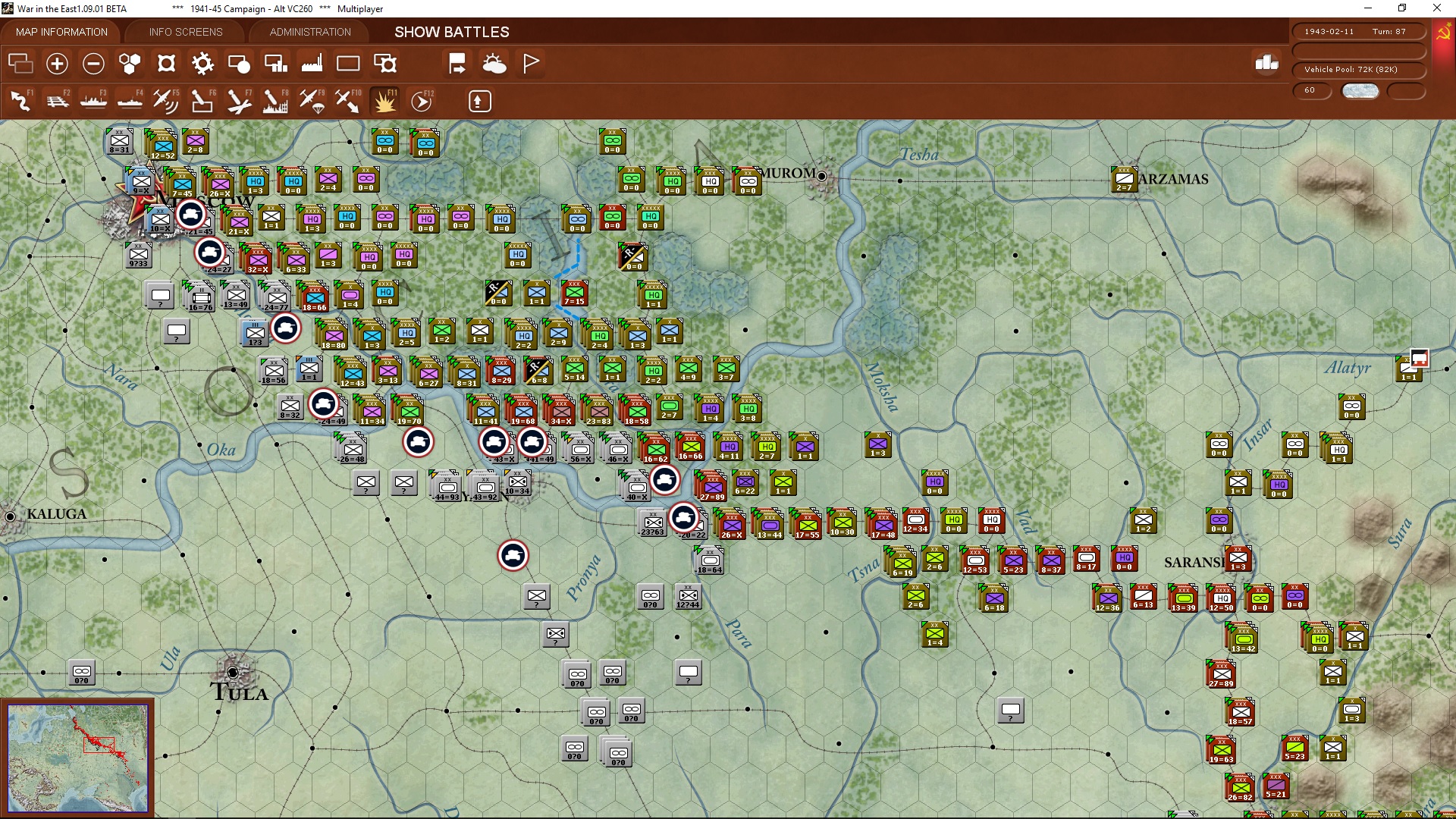The width and height of the screenshot is (1456, 819).
Task: Toggle the factory locations icon
Action: pos(312,64)
